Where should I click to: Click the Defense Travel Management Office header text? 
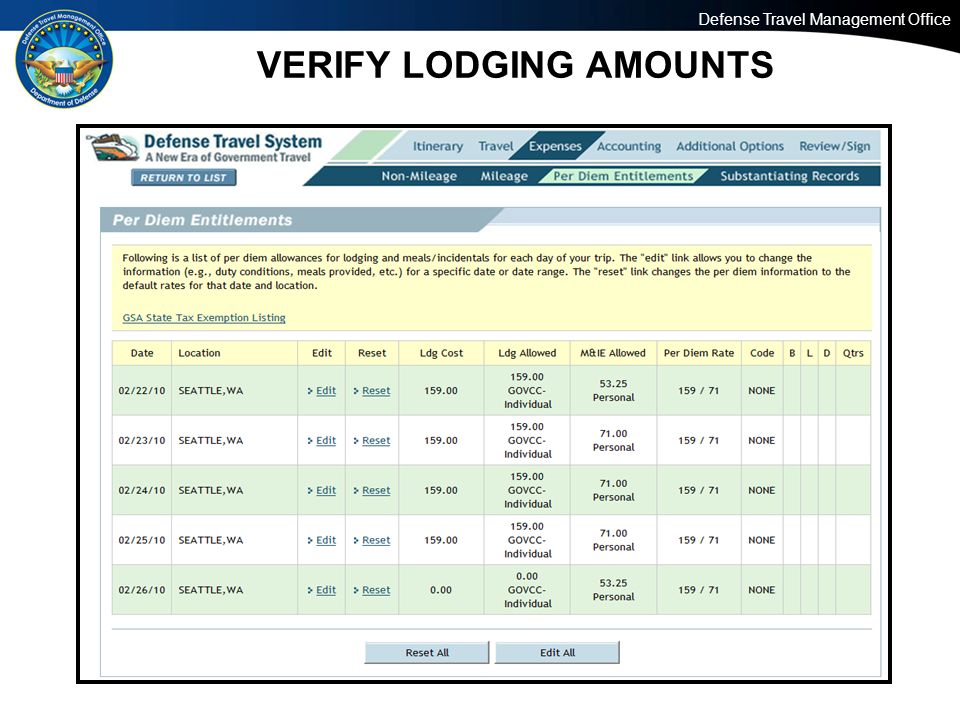click(824, 20)
